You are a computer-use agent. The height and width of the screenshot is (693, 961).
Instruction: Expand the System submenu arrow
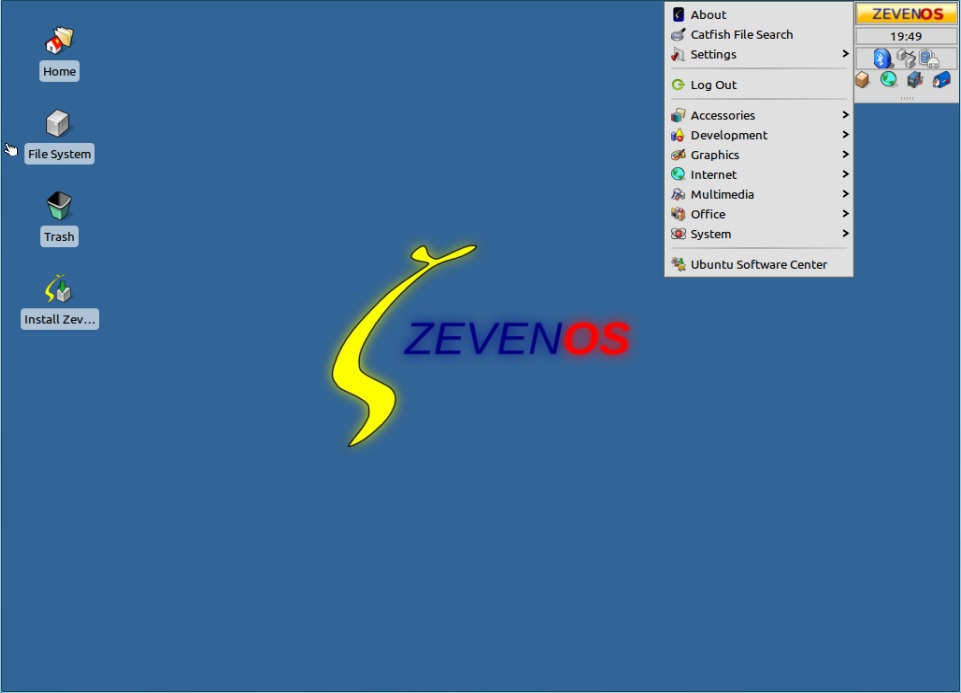(845, 233)
